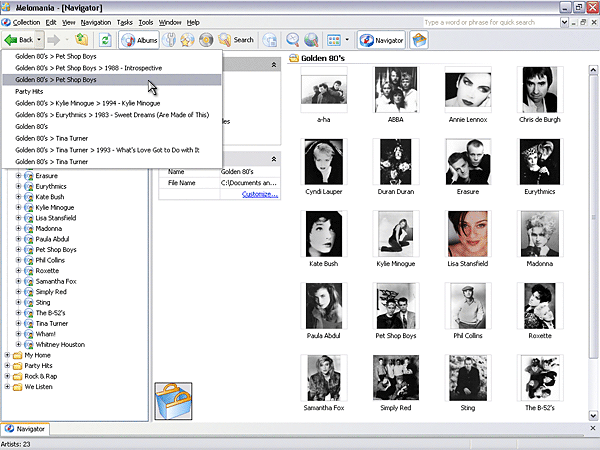
Task: Click the Up folder icon in toolbar
Action: (x=82, y=40)
